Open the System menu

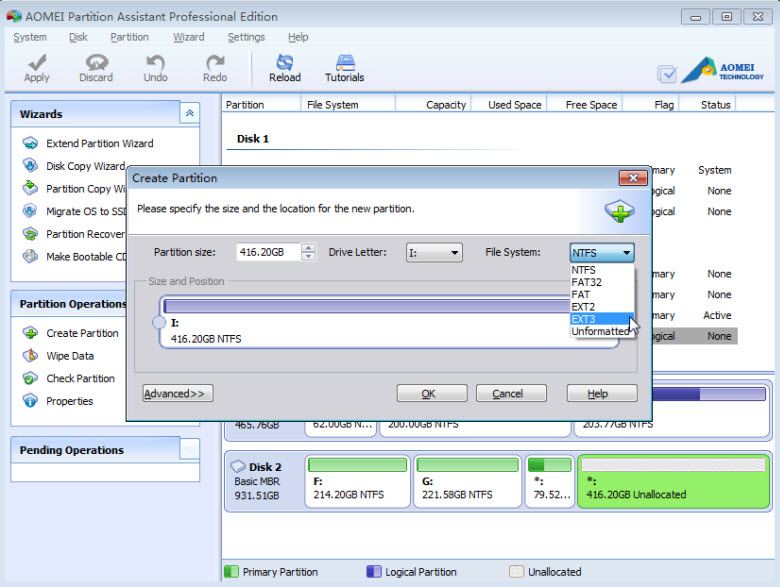pyautogui.click(x=30, y=37)
